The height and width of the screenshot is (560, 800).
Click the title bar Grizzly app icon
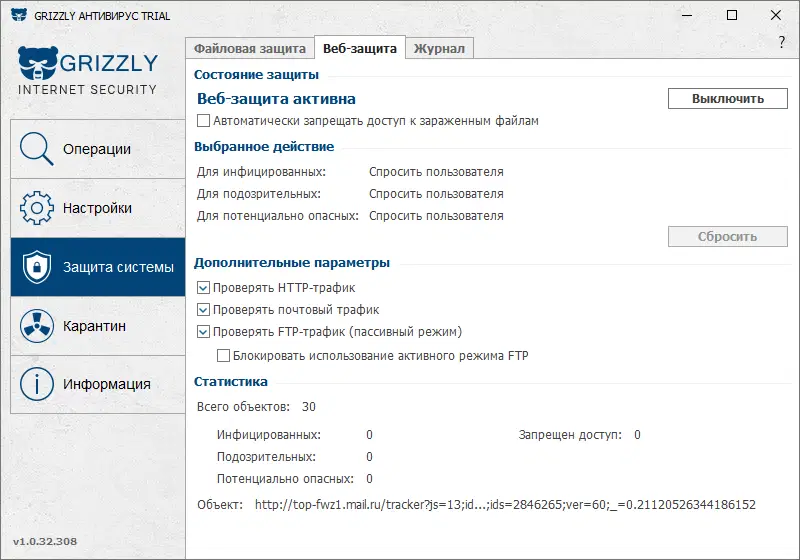[x=19, y=16]
